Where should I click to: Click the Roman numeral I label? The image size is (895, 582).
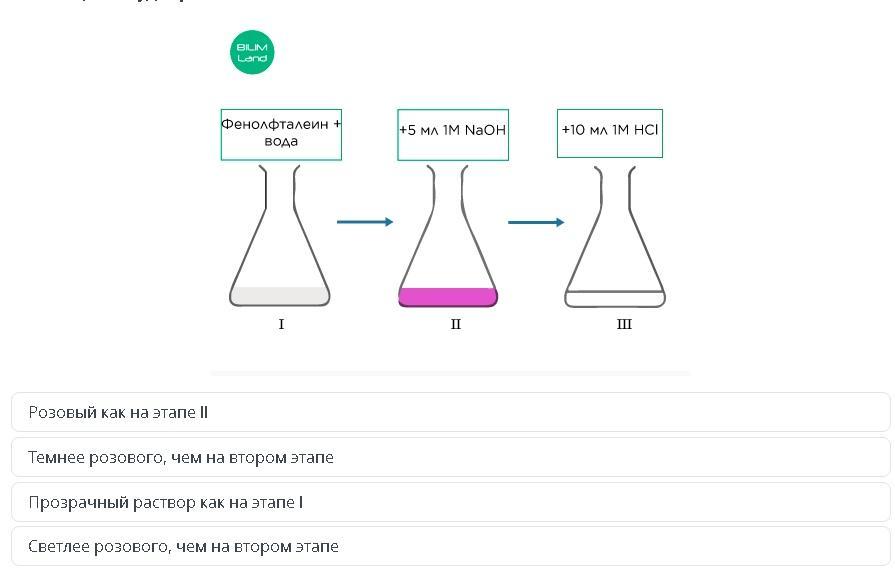(x=281, y=324)
